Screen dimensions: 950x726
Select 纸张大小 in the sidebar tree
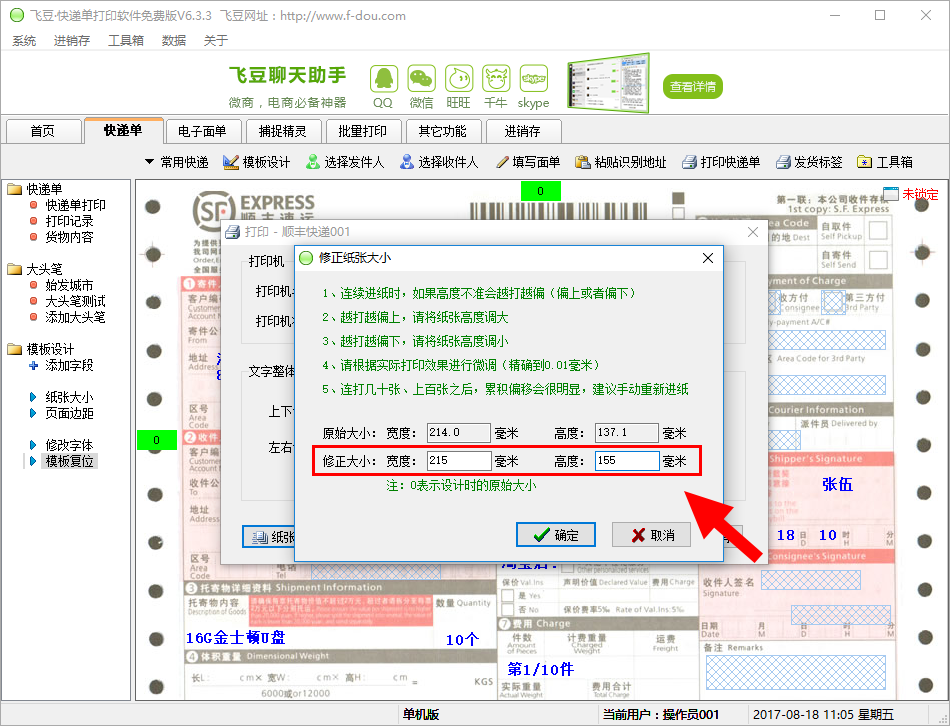69,398
